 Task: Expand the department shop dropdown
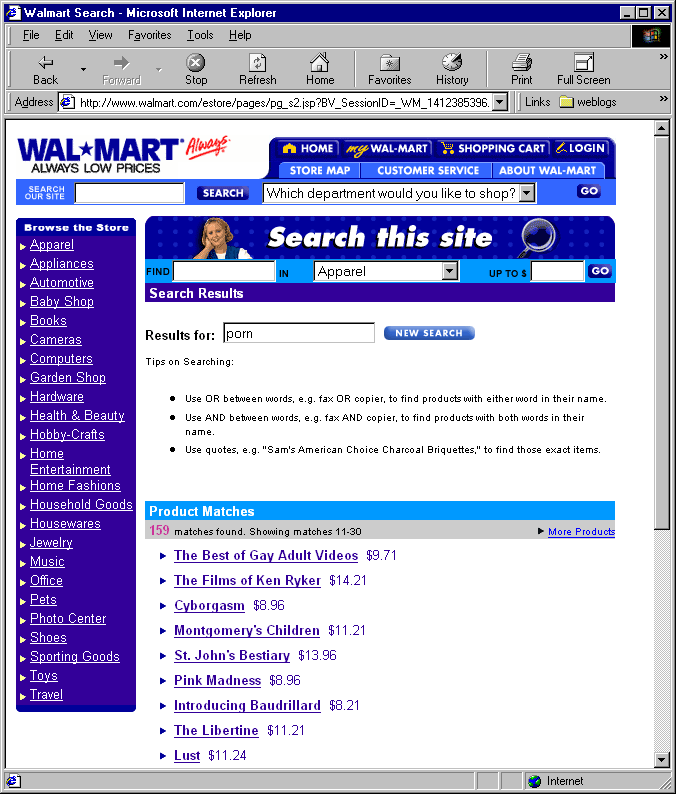527,193
